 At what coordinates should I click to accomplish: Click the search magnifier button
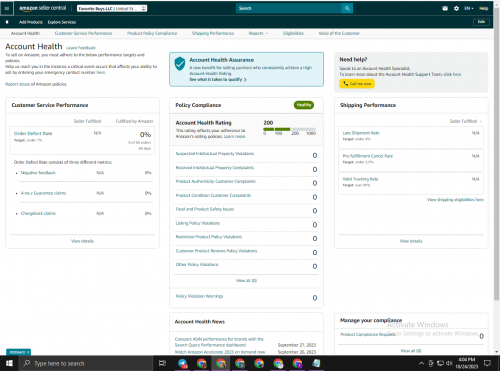(x=347, y=8)
